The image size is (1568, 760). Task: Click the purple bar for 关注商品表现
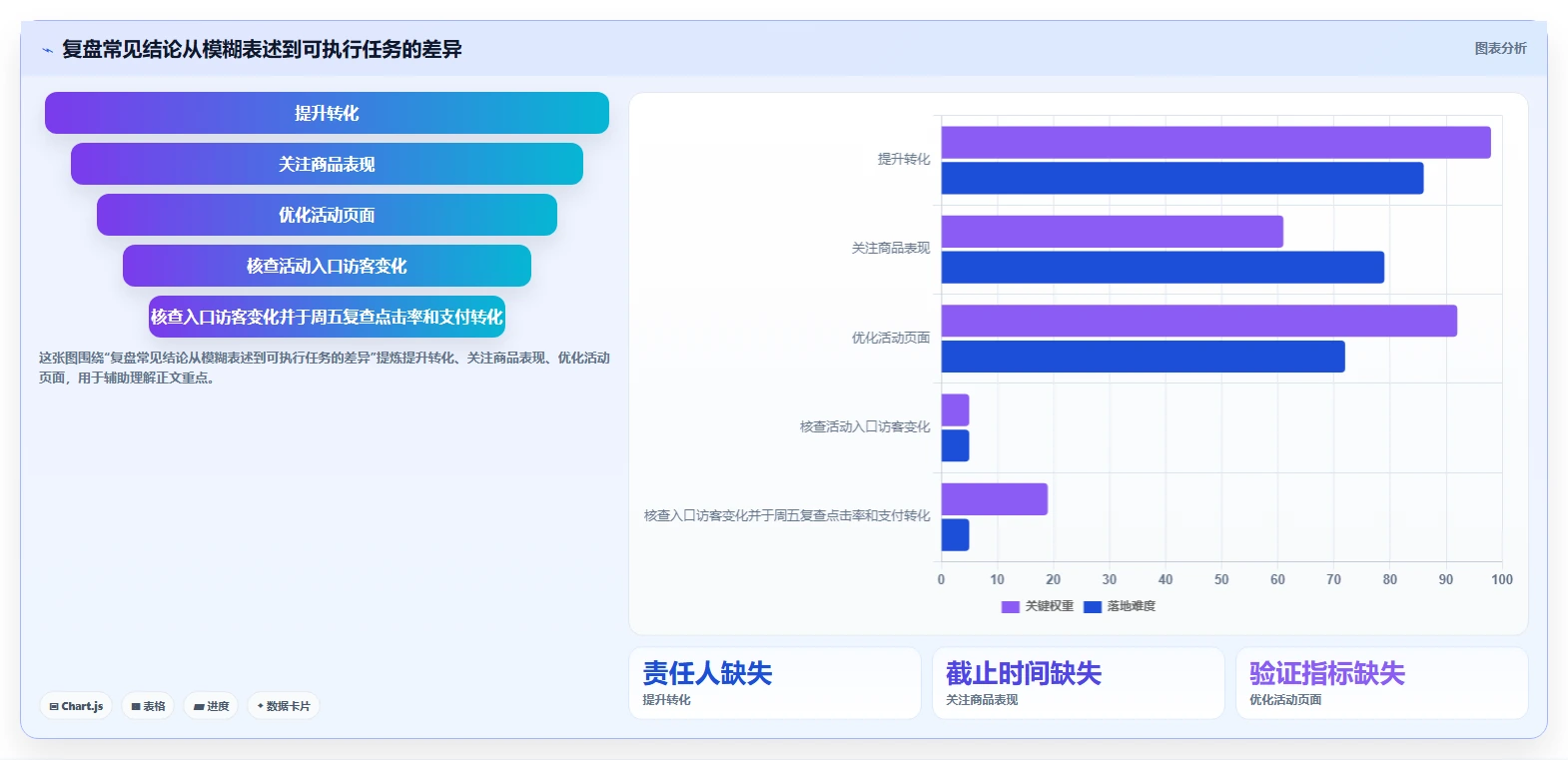(x=1112, y=232)
